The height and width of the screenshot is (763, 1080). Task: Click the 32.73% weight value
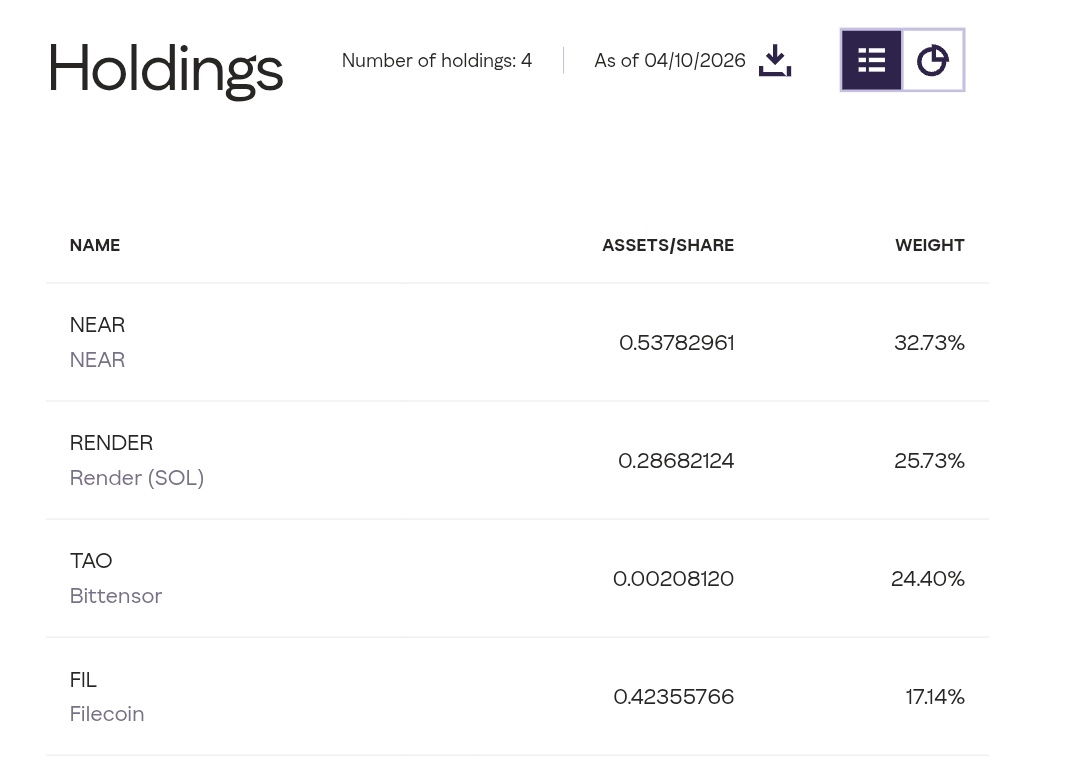pos(929,343)
